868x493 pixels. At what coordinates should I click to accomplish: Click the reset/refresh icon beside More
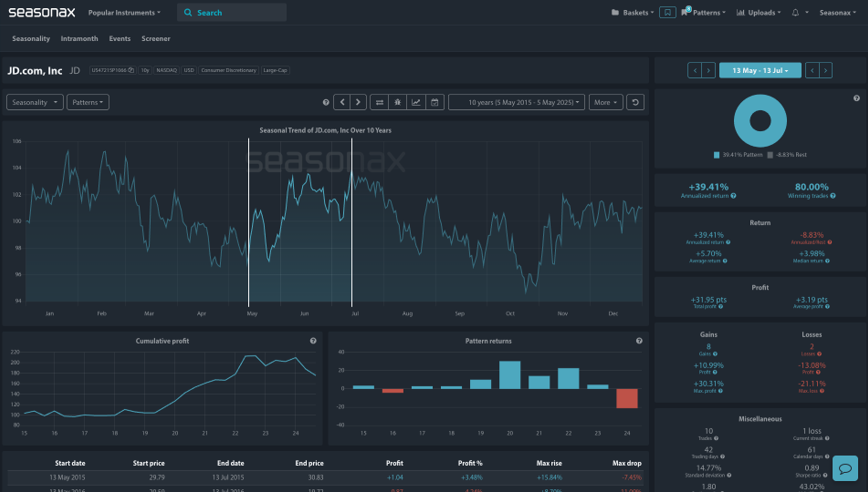click(x=635, y=102)
